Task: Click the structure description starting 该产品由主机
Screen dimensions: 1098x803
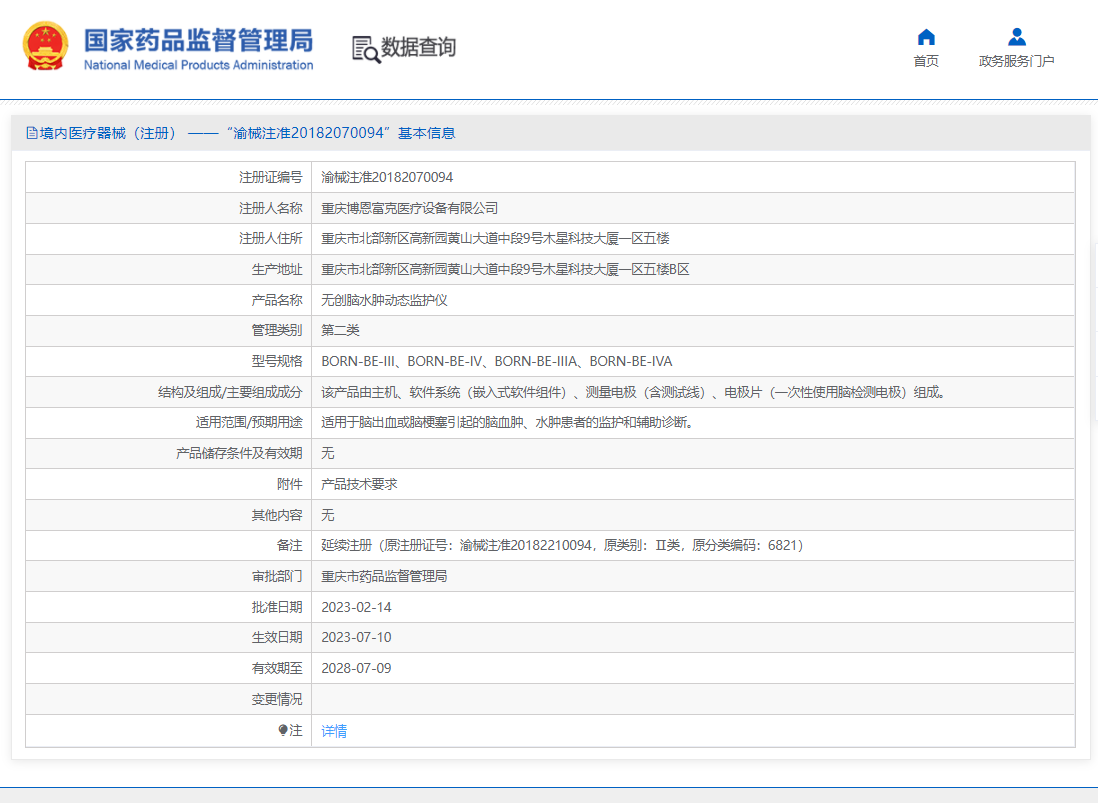Action: click(x=634, y=392)
